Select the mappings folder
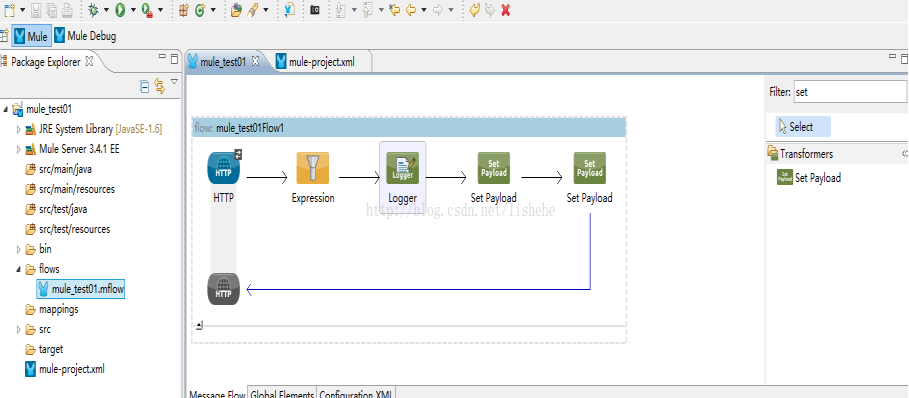Viewport: 909px width, 398px height. tap(52, 309)
